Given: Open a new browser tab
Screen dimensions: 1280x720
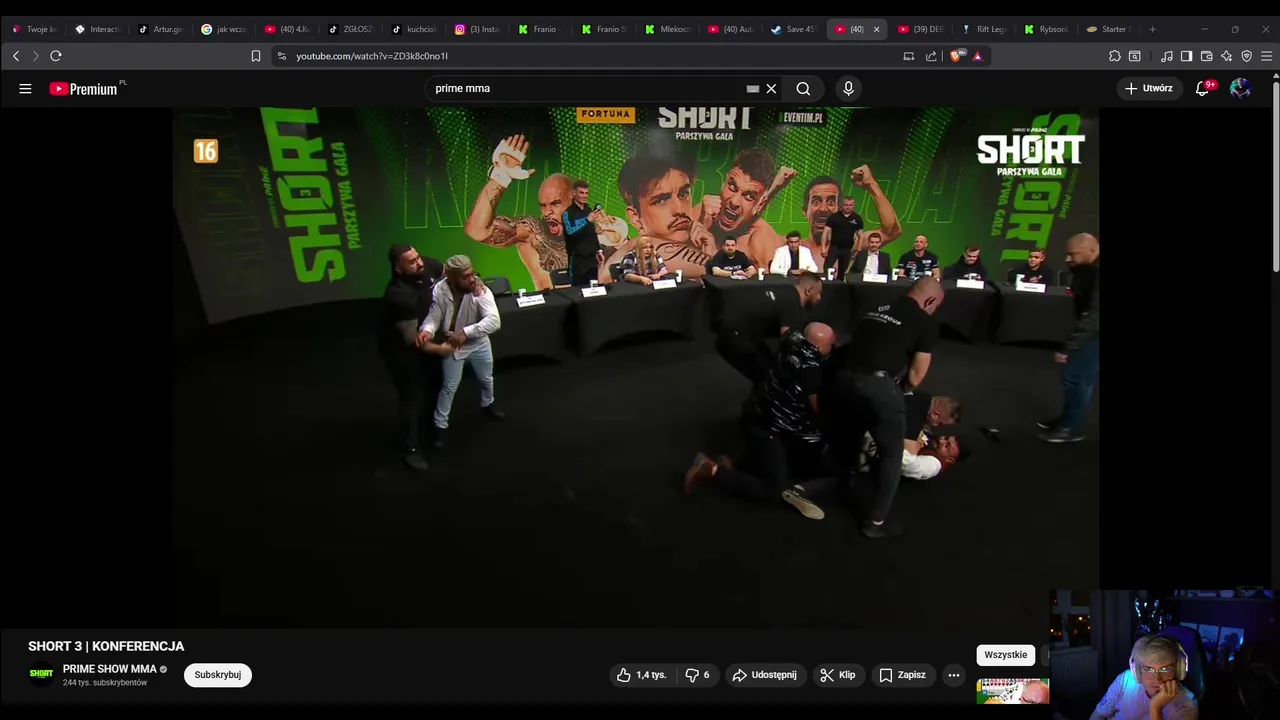Looking at the screenshot, I should (1152, 29).
